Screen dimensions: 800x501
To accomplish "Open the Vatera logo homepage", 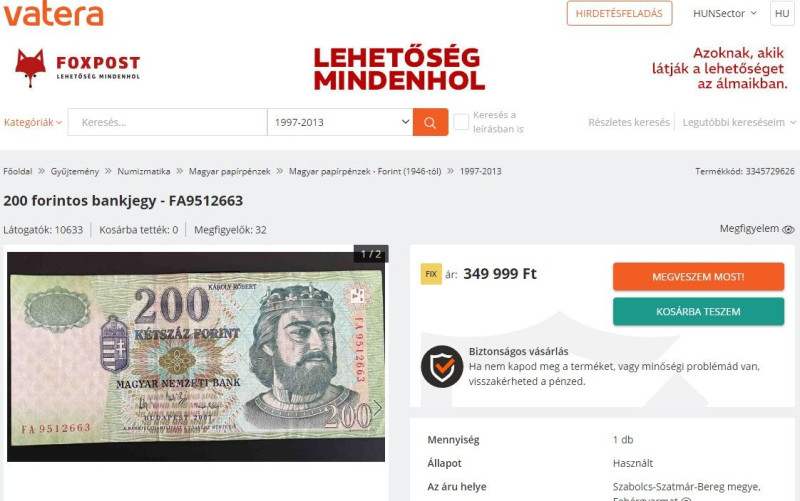I will point(54,14).
